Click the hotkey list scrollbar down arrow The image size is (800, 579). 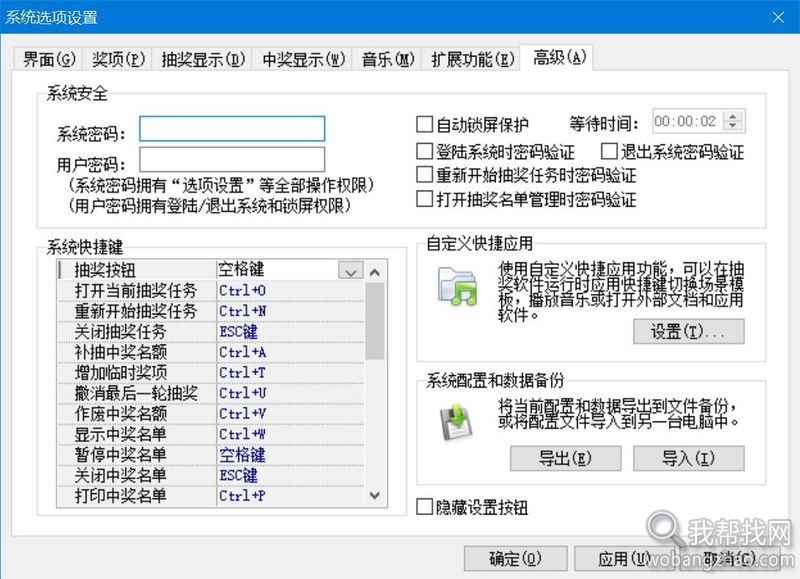click(x=375, y=495)
